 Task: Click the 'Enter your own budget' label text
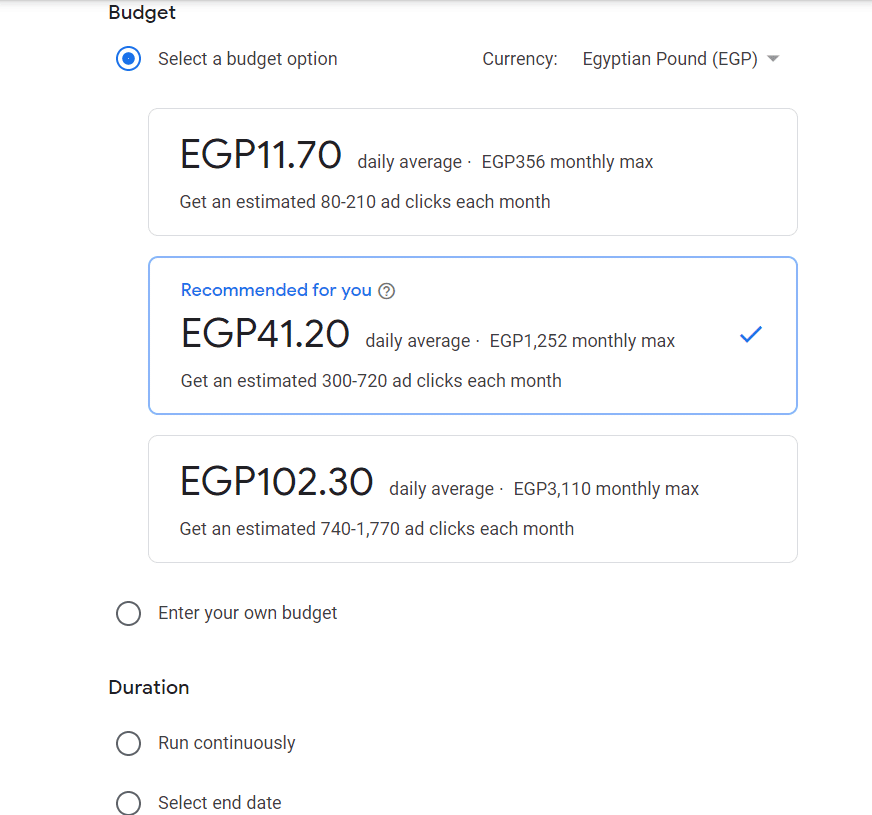click(x=247, y=613)
